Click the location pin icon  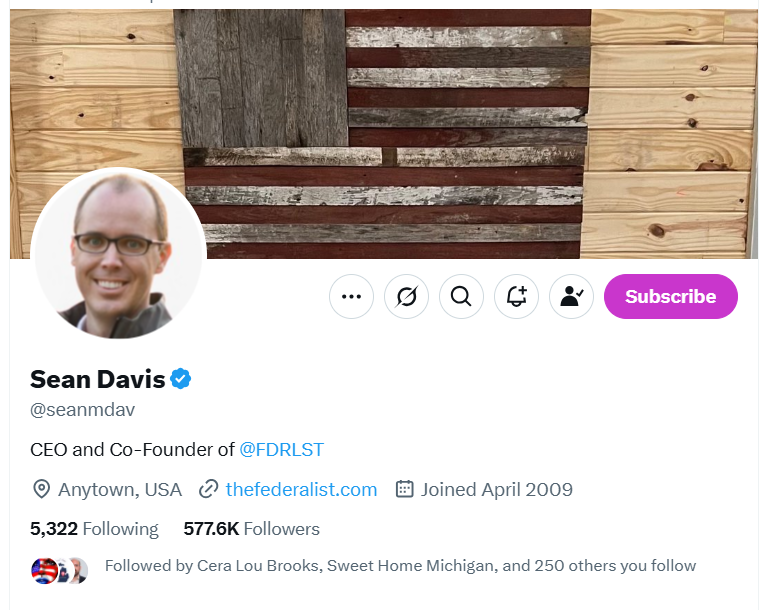41,489
